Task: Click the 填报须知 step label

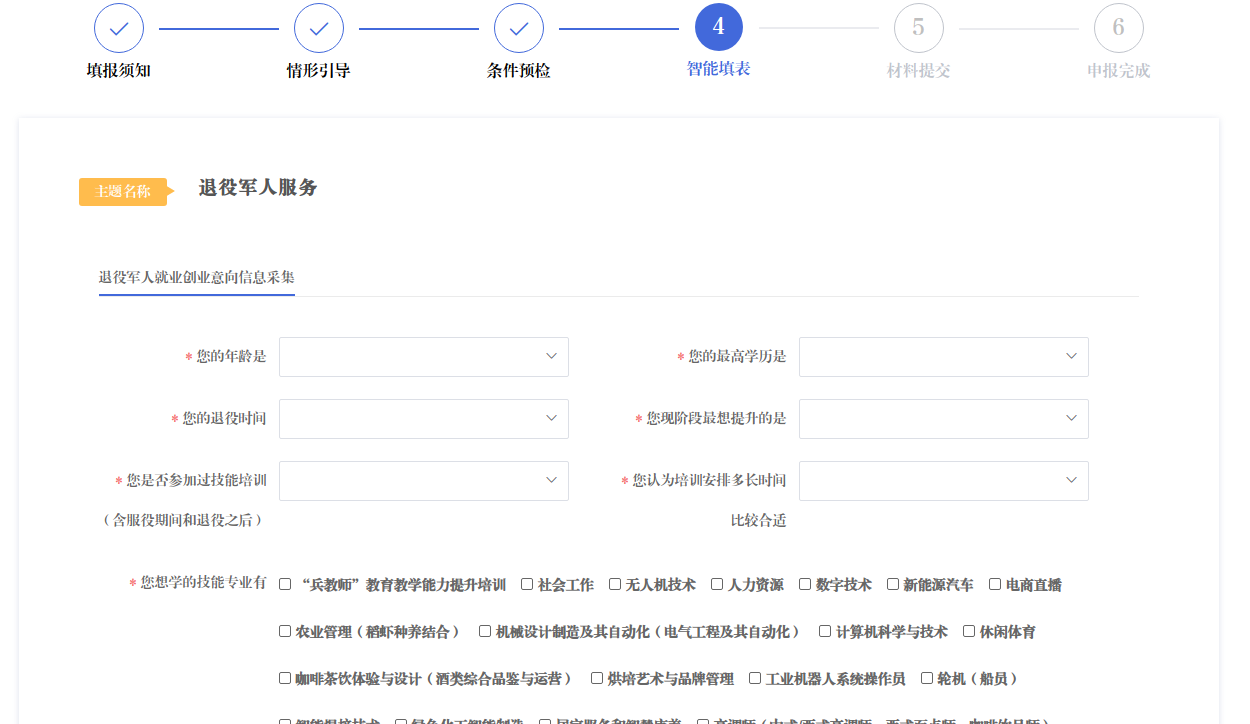Action: [x=118, y=71]
